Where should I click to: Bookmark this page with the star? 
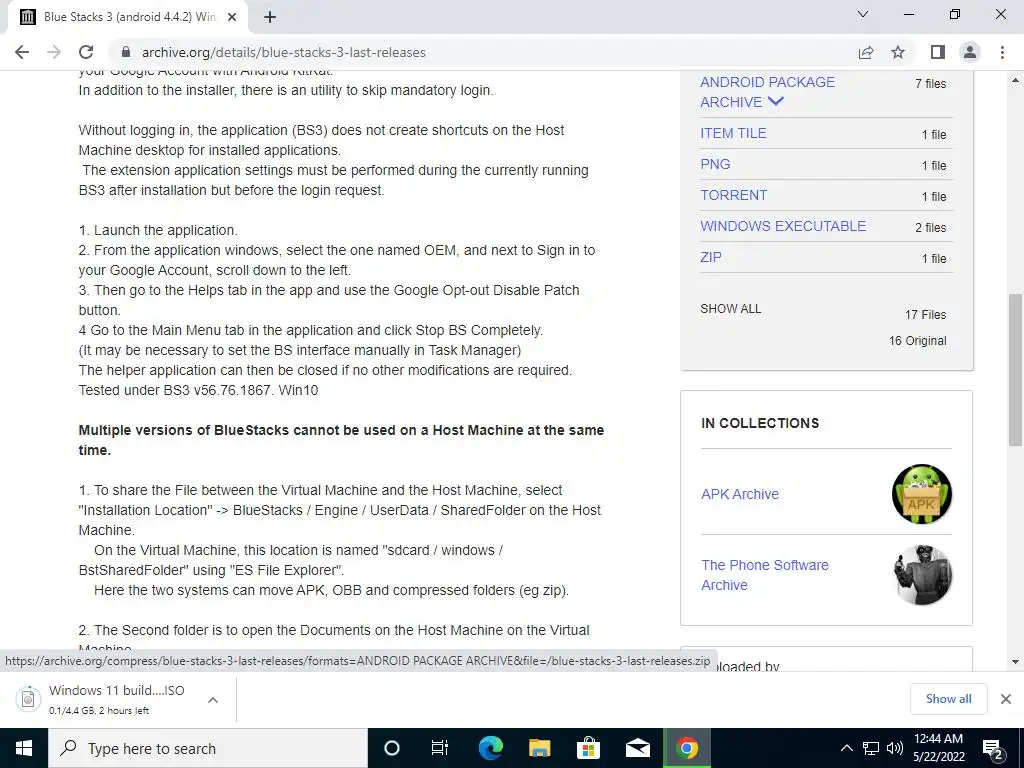(898, 52)
